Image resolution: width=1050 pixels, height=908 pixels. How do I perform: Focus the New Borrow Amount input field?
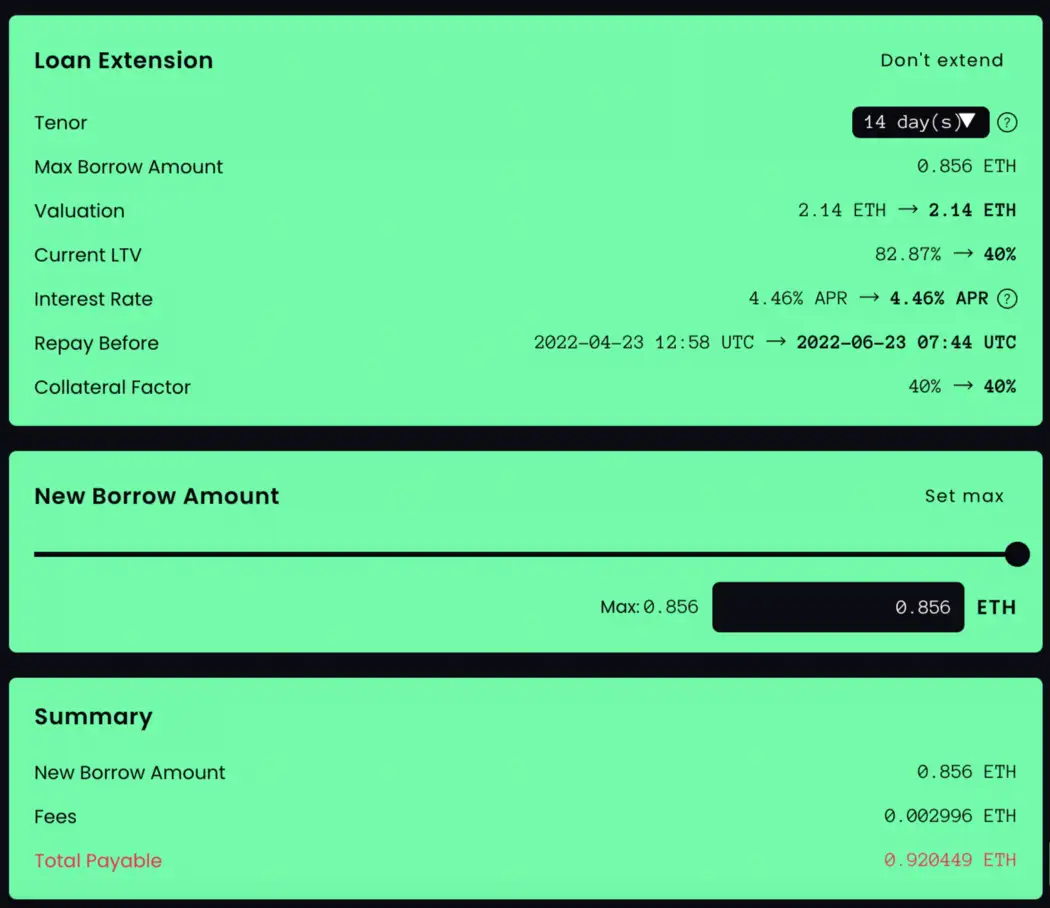click(837, 607)
